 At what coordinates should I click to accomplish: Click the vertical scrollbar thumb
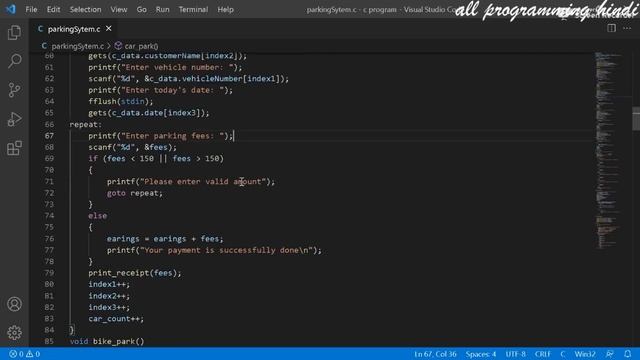tap(636, 119)
